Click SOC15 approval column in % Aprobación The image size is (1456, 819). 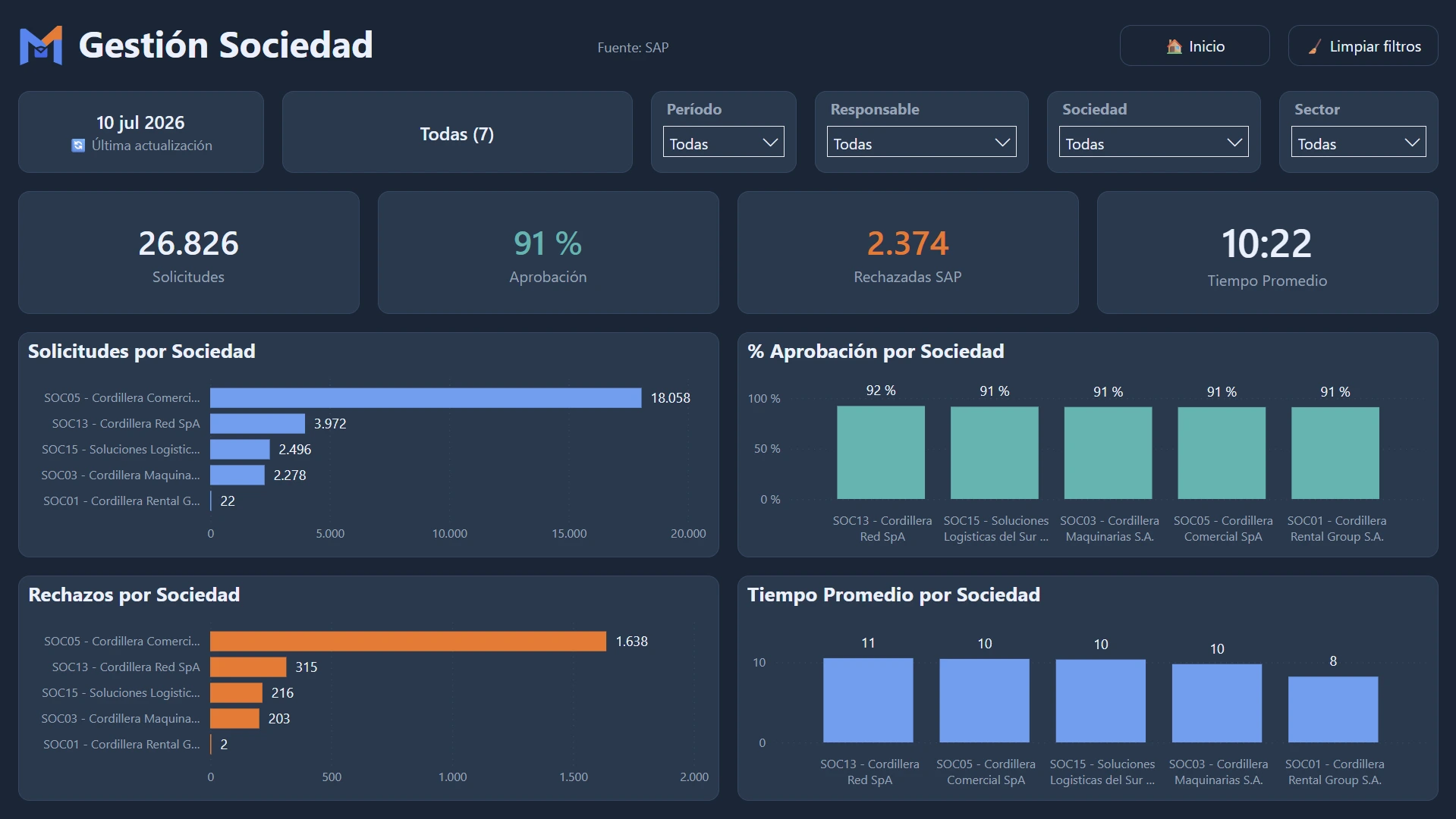(x=994, y=453)
